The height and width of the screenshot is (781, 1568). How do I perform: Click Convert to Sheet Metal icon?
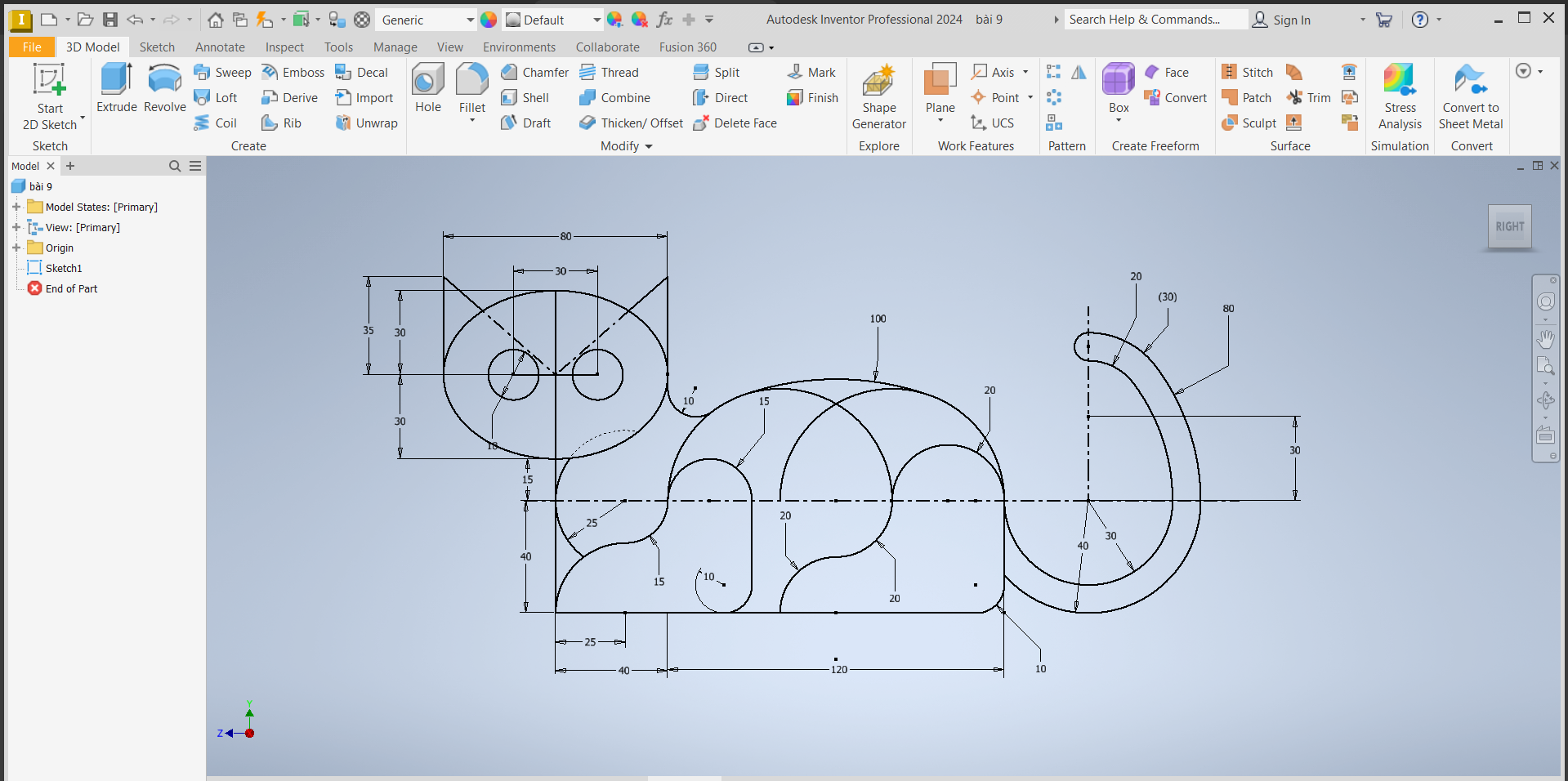(x=1470, y=96)
